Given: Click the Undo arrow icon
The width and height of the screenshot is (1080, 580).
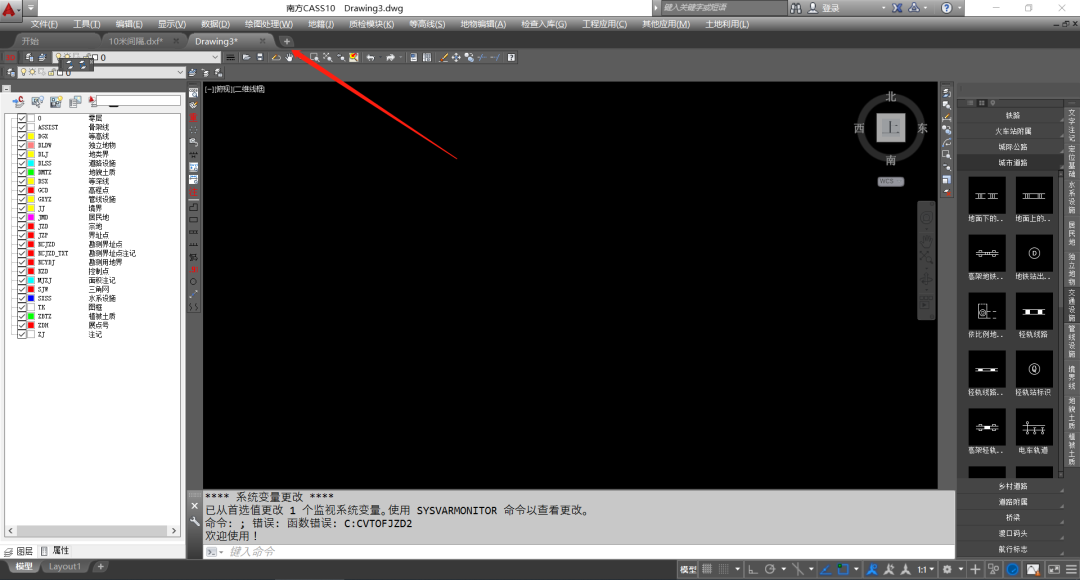Looking at the screenshot, I should point(371,58).
